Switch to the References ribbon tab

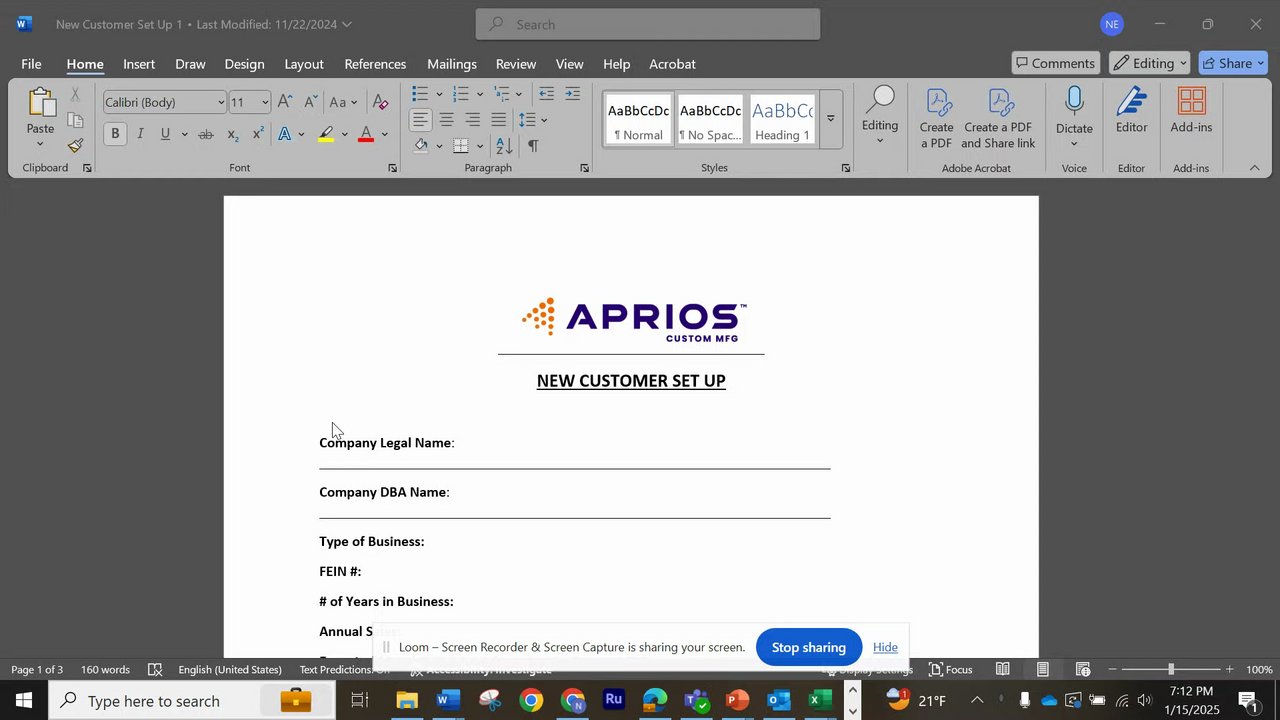point(375,64)
